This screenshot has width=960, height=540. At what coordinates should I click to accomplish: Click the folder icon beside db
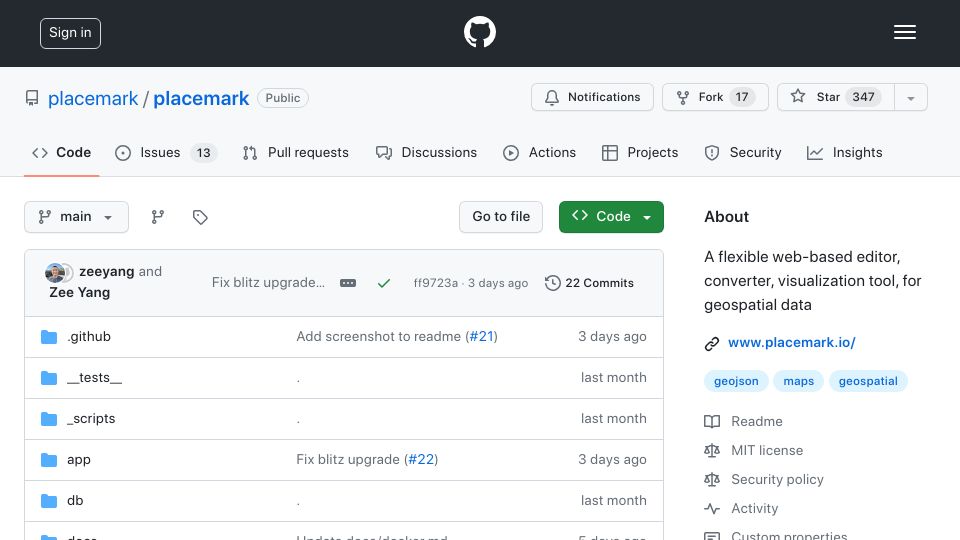pos(49,501)
